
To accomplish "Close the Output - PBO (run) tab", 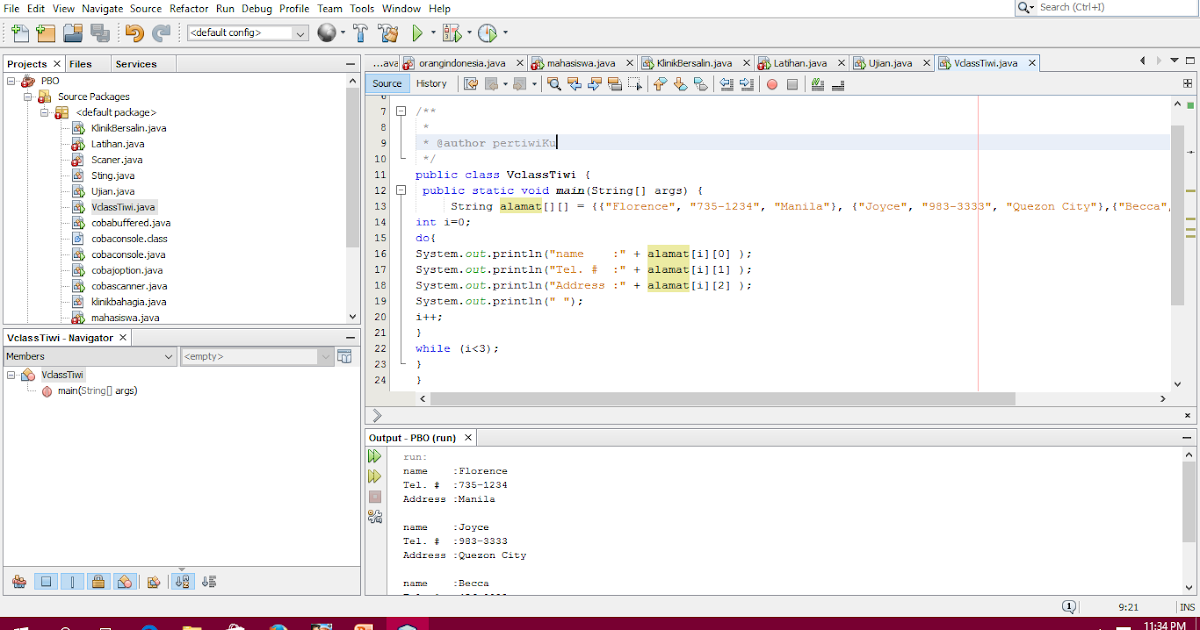I will (468, 438).
